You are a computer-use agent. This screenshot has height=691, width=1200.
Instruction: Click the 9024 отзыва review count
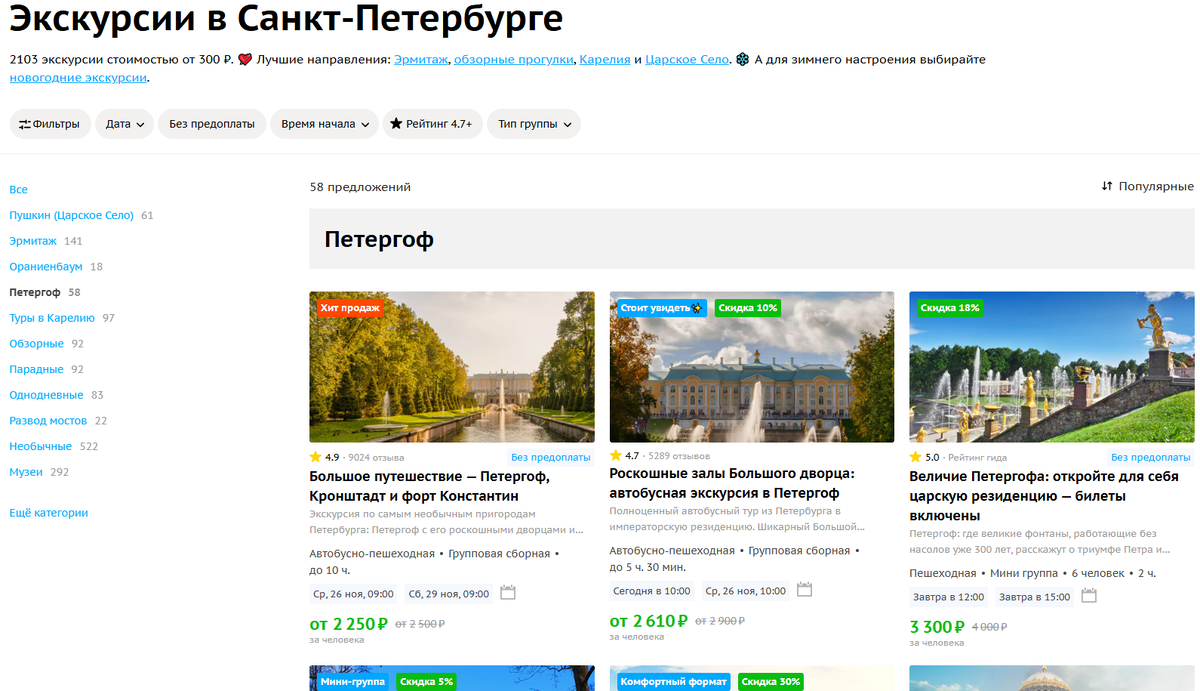coord(376,457)
